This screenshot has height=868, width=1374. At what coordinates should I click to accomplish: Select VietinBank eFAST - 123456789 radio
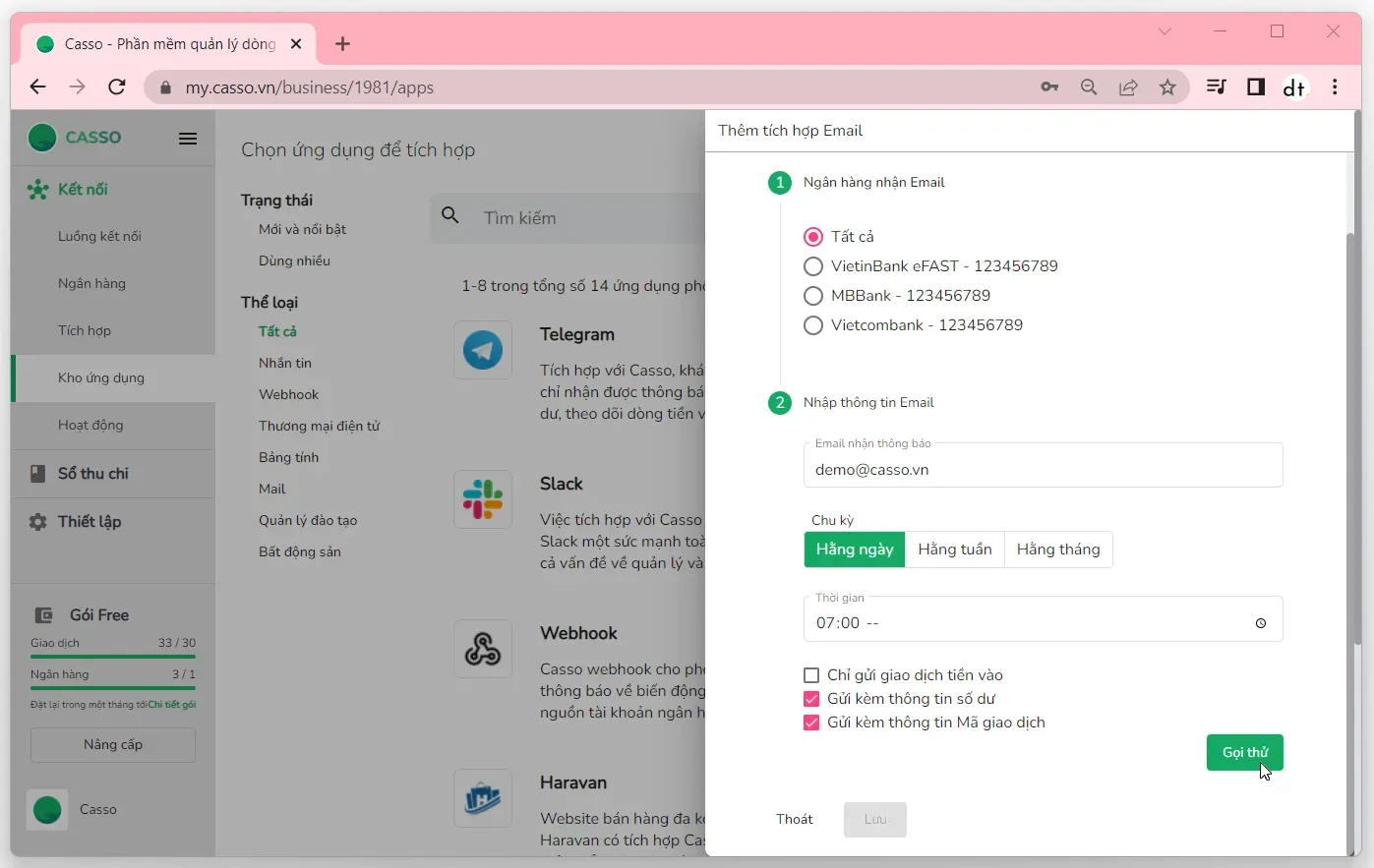[813, 266]
